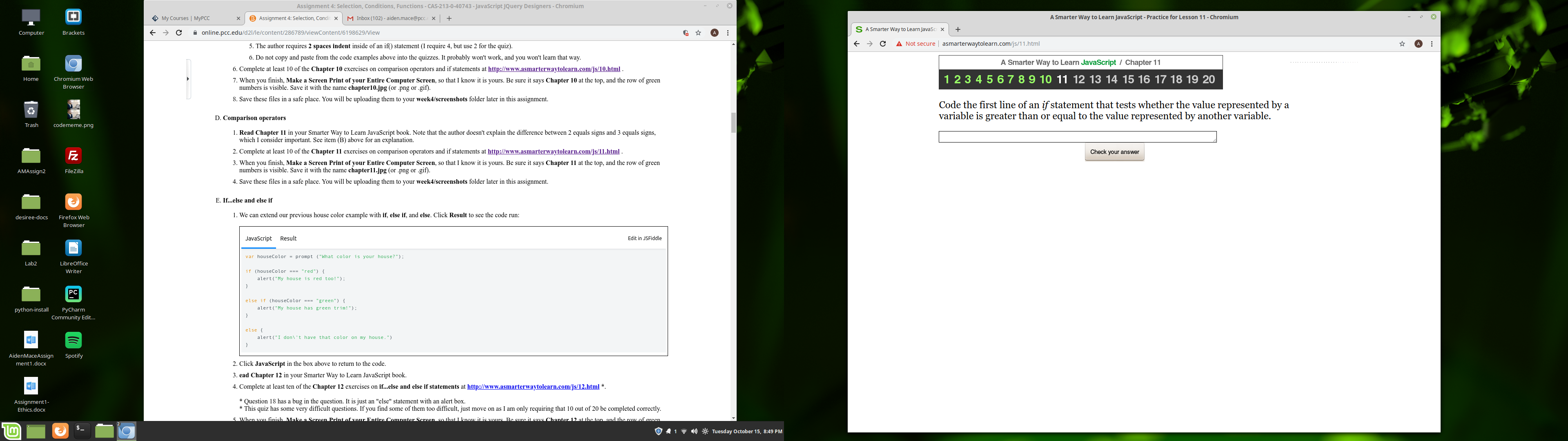
Task: Open the Spotify desktop icon
Action: (x=73, y=341)
